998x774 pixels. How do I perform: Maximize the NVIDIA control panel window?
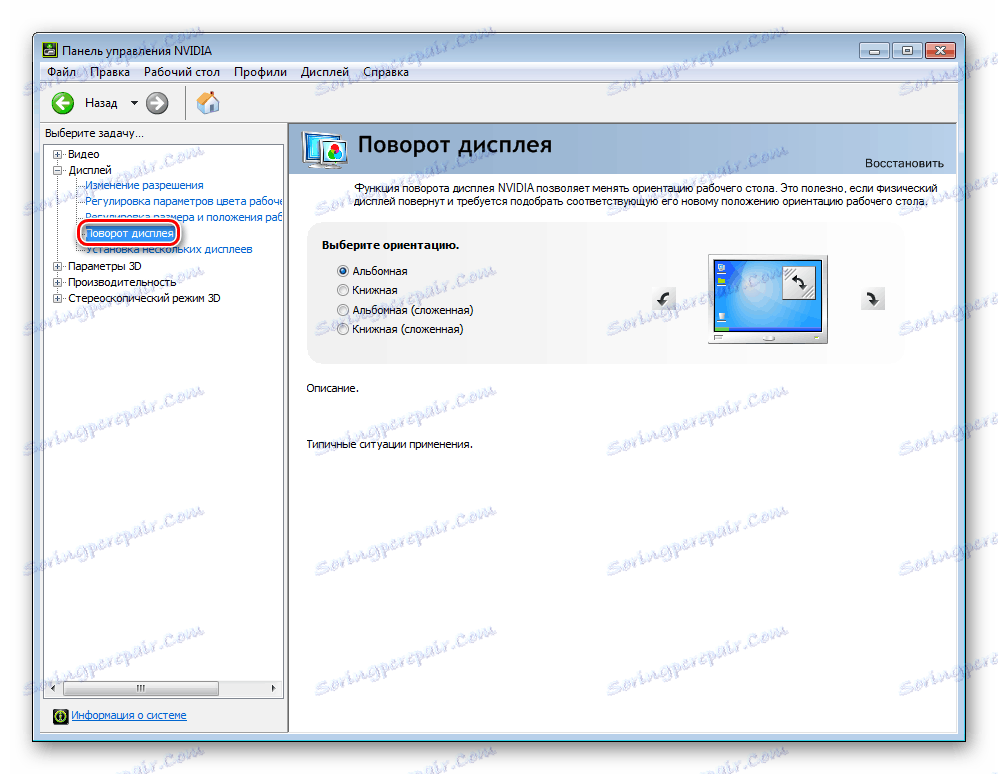907,50
